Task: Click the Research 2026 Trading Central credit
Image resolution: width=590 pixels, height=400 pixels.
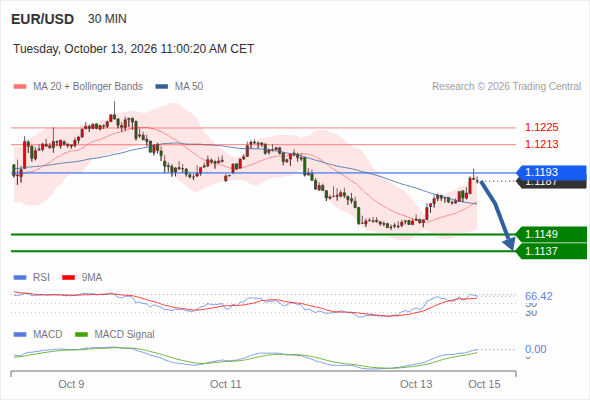Action: [506, 87]
